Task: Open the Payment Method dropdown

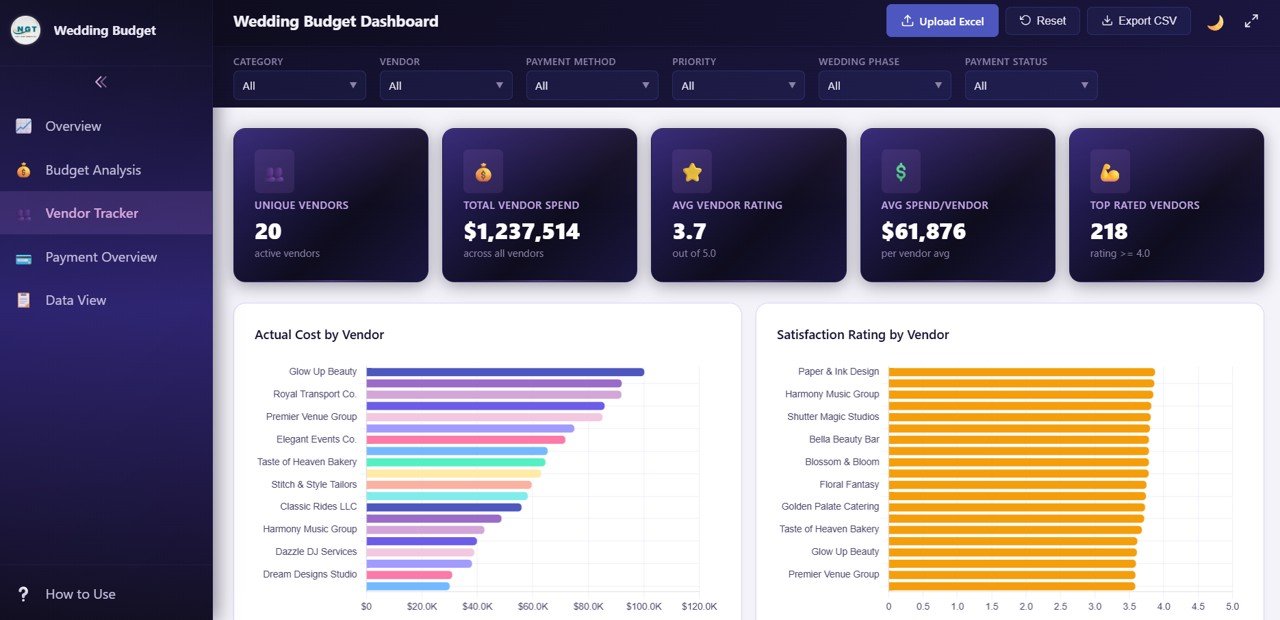Action: [x=592, y=86]
